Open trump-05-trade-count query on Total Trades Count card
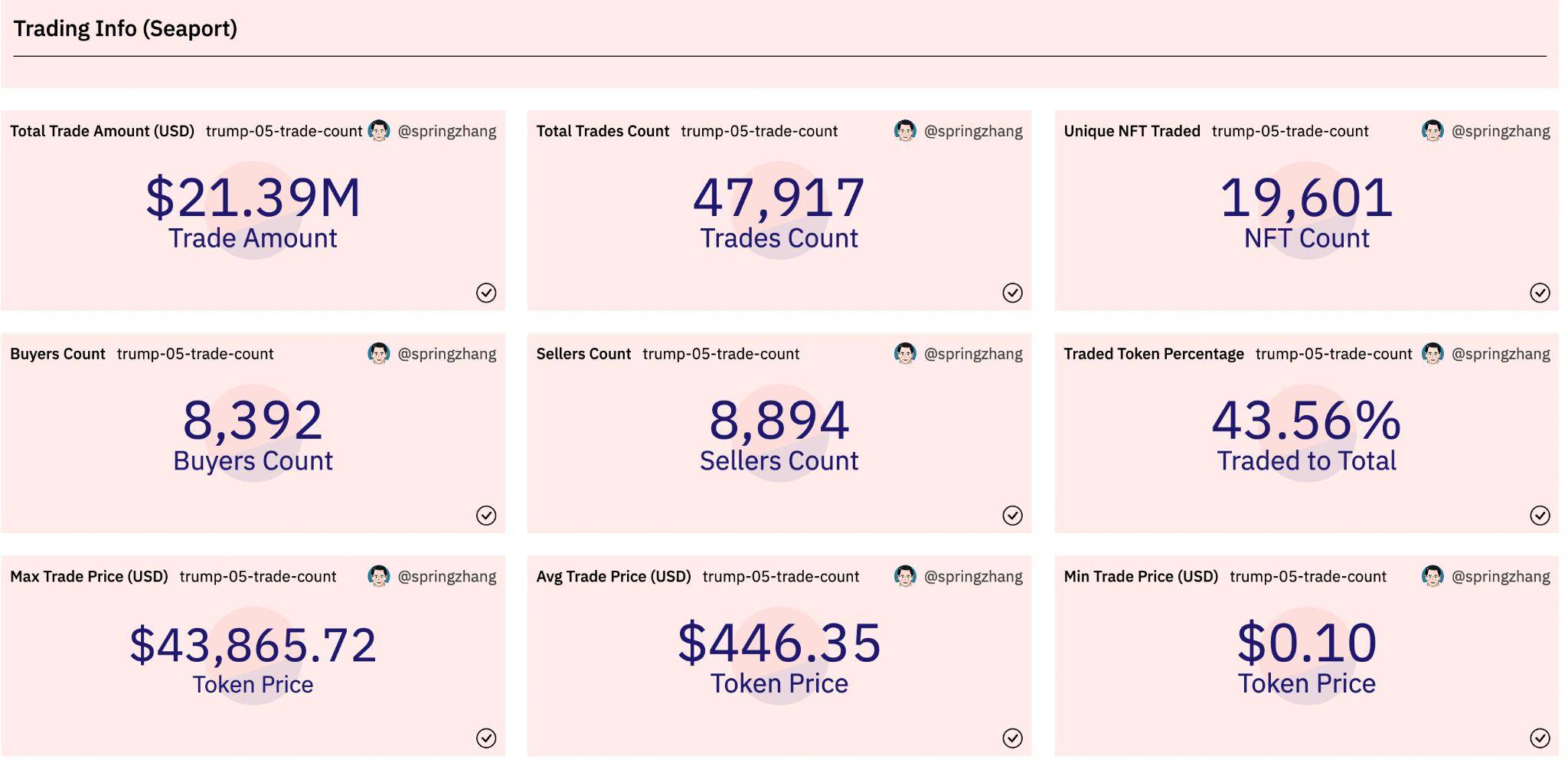Image resolution: width=1568 pixels, height=763 pixels. [x=759, y=131]
